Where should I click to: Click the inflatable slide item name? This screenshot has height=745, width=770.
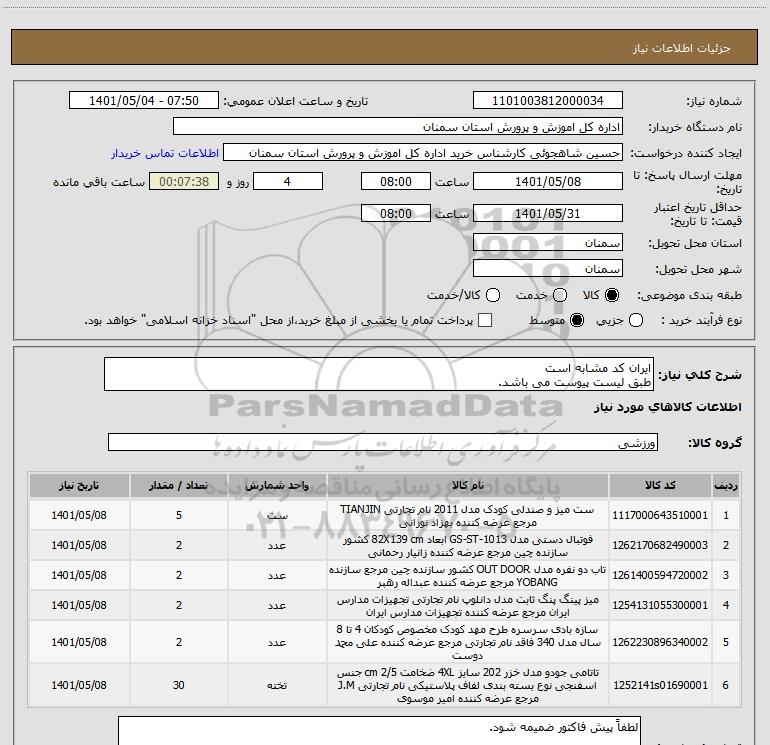[468, 642]
